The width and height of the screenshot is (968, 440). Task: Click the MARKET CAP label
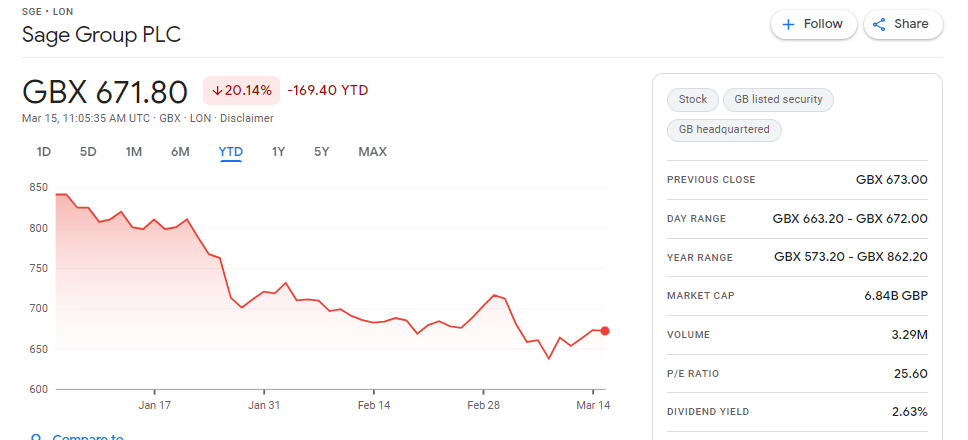click(x=701, y=296)
